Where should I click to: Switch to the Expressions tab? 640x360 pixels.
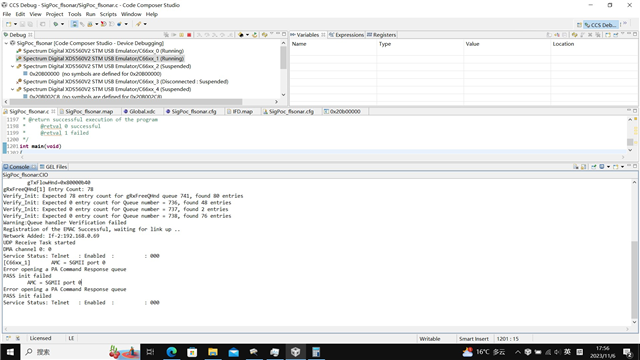point(346,35)
